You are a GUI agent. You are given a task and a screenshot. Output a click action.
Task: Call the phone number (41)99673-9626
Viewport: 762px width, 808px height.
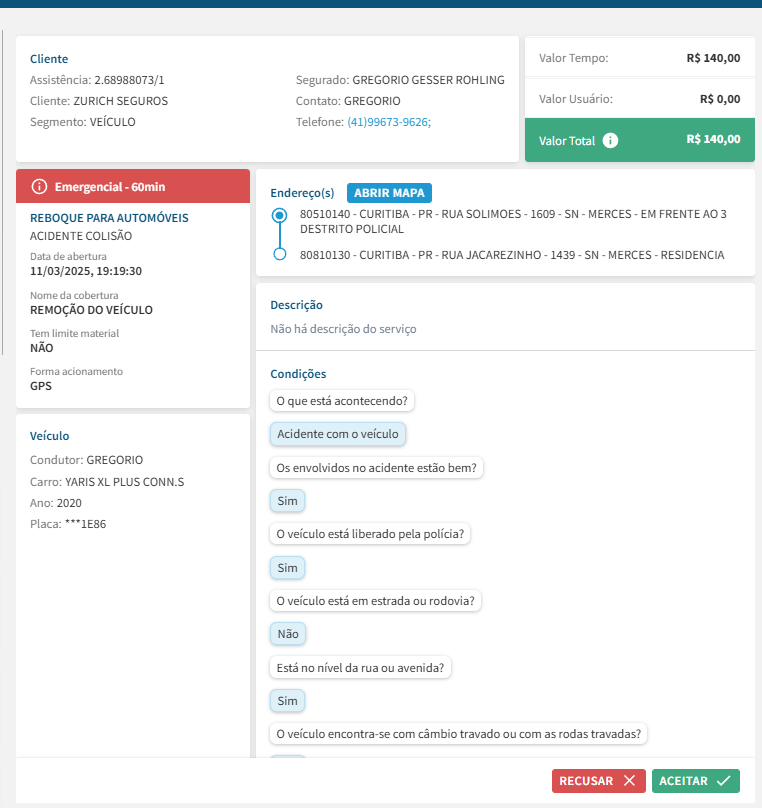tap(388, 122)
